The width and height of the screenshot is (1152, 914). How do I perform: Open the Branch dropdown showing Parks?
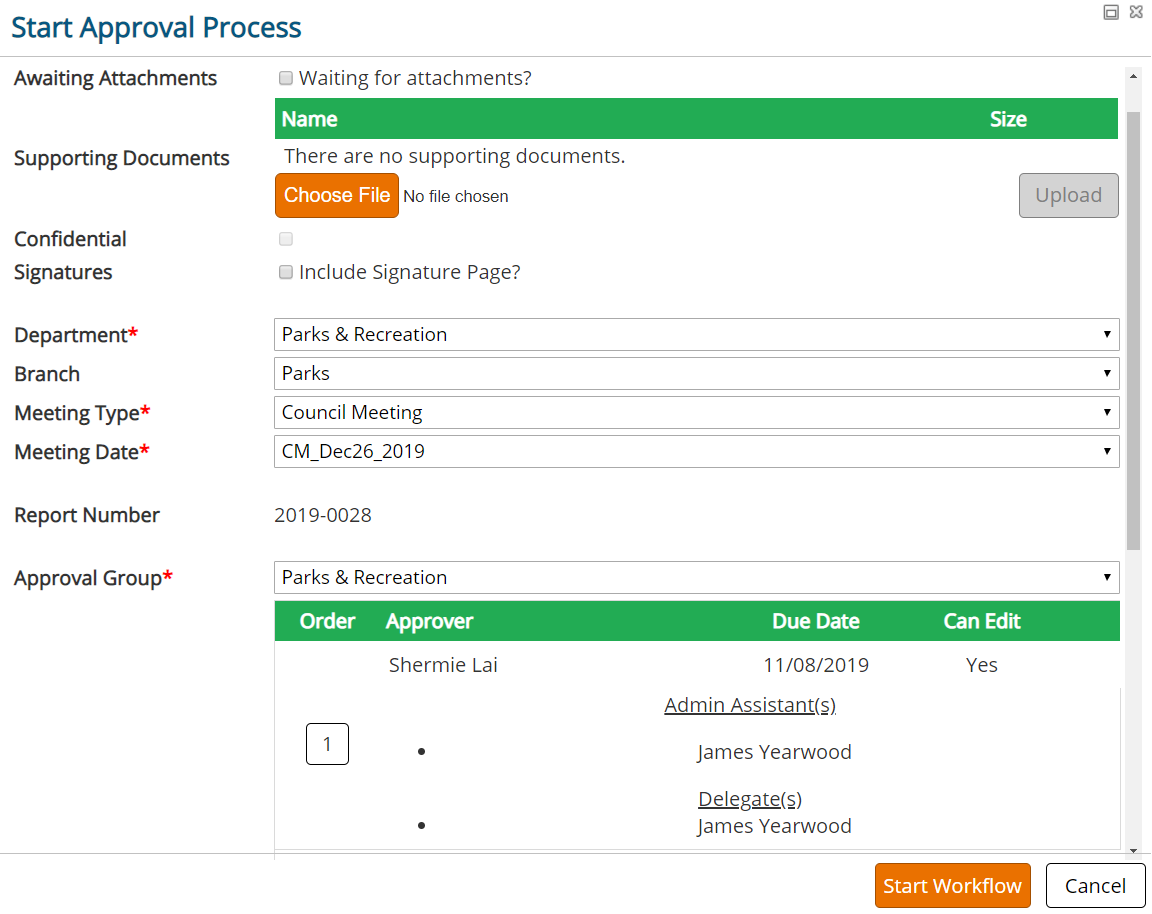click(x=696, y=373)
